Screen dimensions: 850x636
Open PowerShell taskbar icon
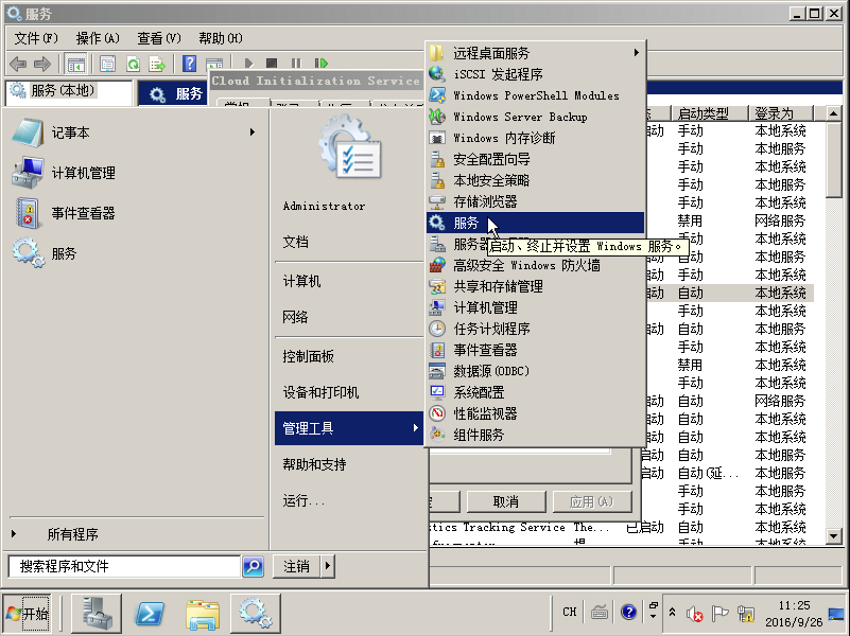pos(150,613)
